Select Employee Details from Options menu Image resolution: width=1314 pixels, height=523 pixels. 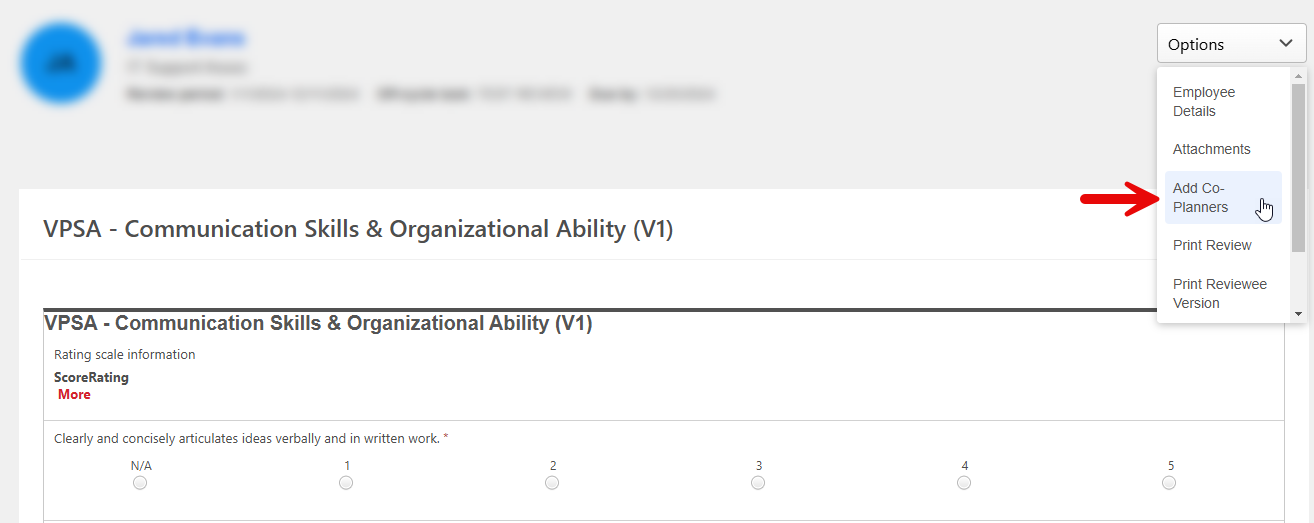pos(1204,102)
